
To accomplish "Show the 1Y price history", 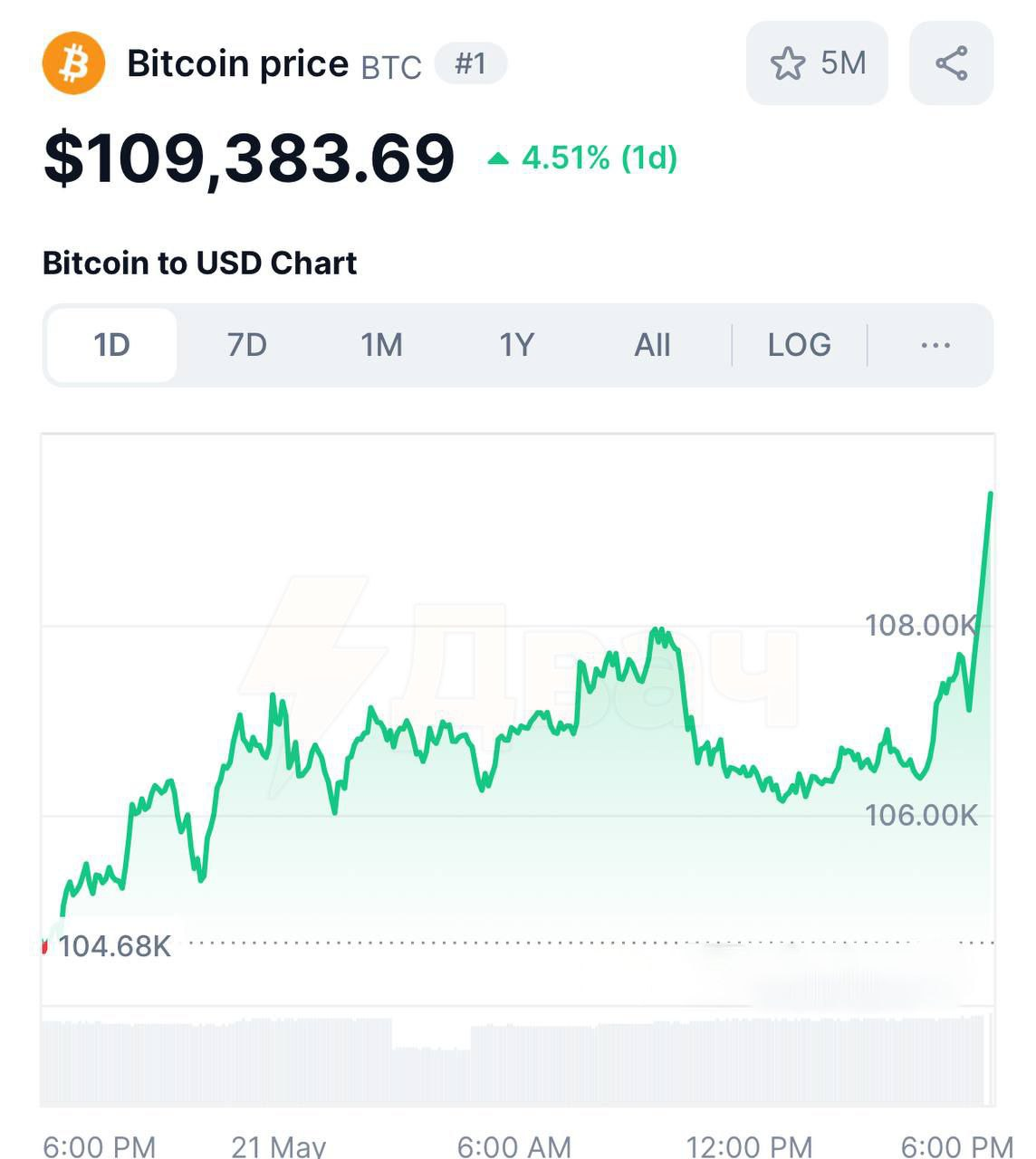I will tap(517, 345).
